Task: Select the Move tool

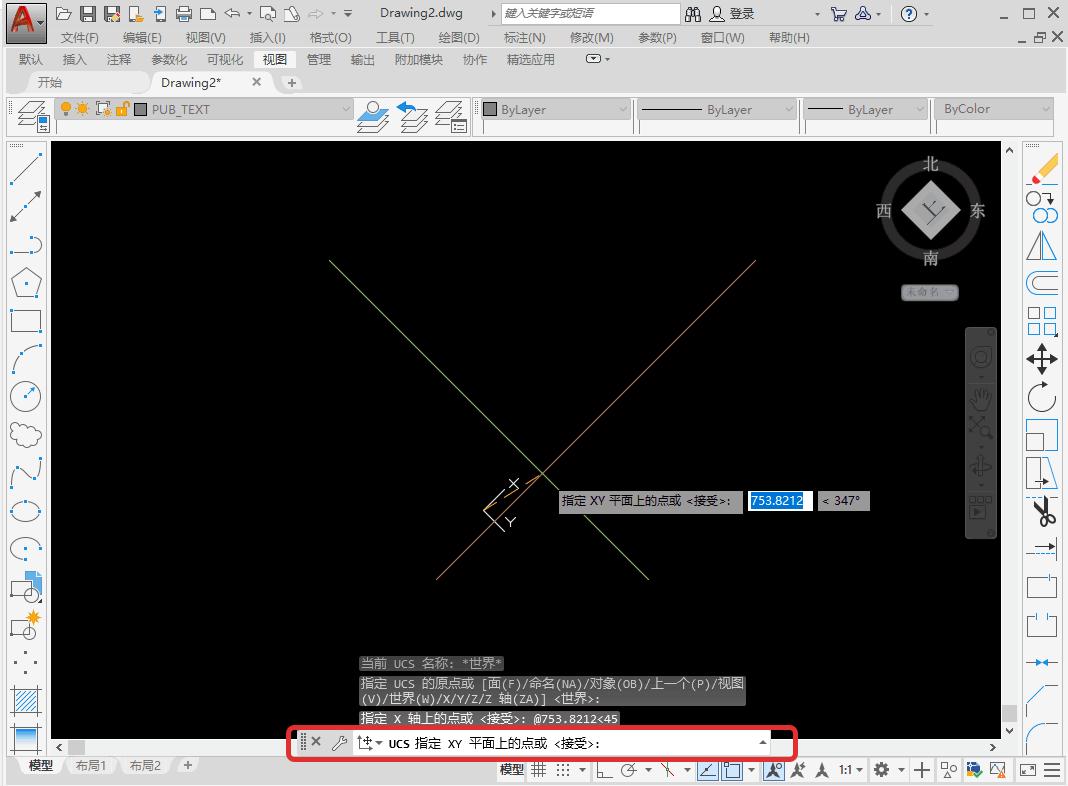Action: [x=1042, y=359]
